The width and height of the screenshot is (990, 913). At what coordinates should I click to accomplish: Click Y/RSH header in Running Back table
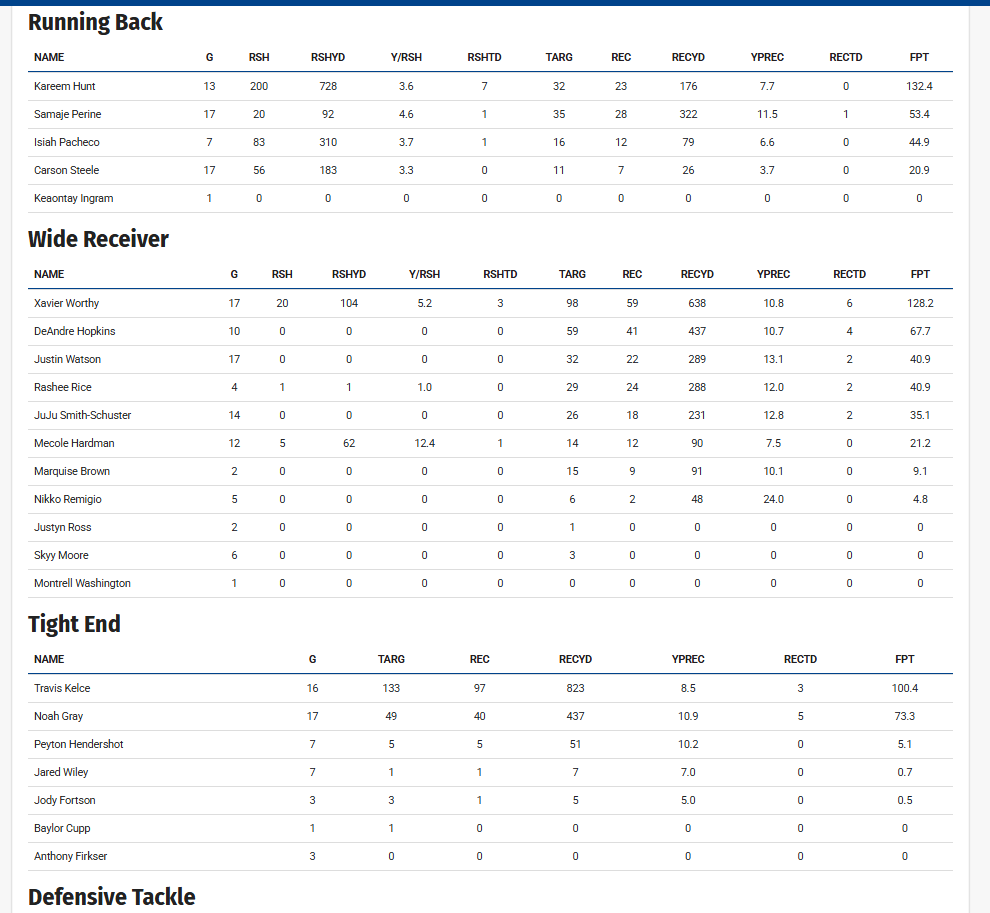coord(406,57)
